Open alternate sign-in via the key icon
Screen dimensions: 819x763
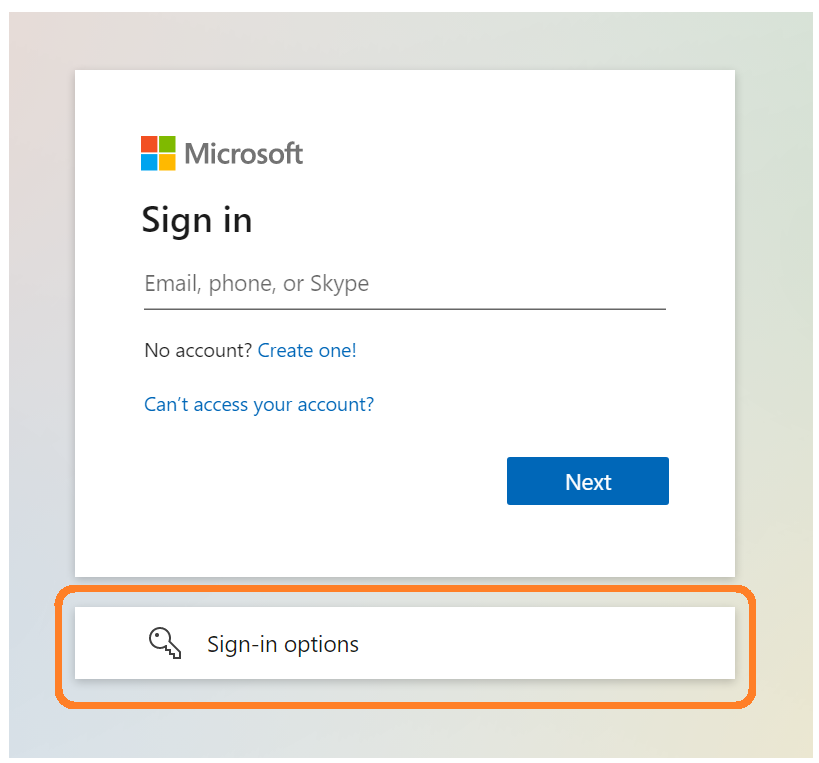pyautogui.click(x=166, y=644)
